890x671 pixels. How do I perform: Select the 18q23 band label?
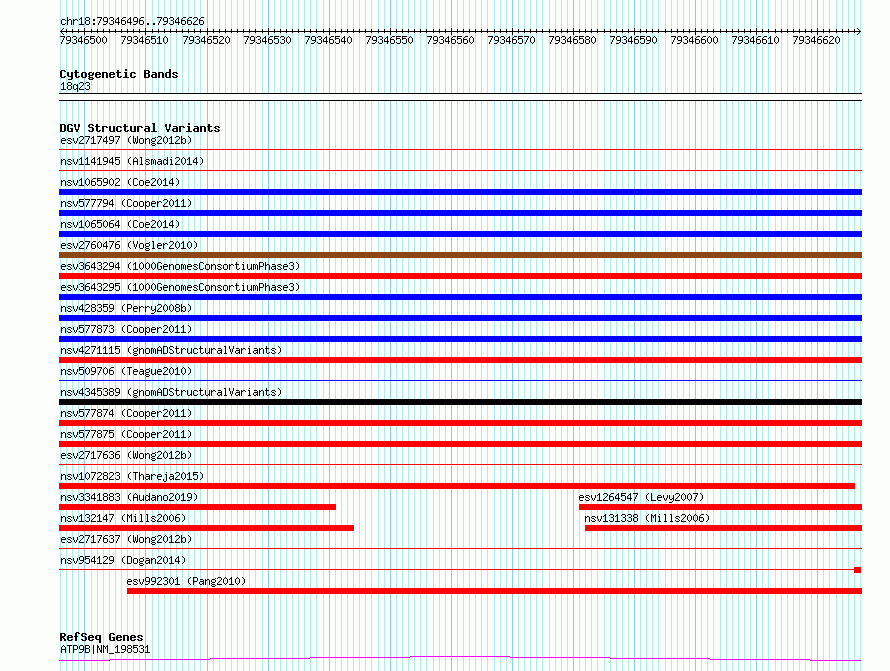point(75,86)
